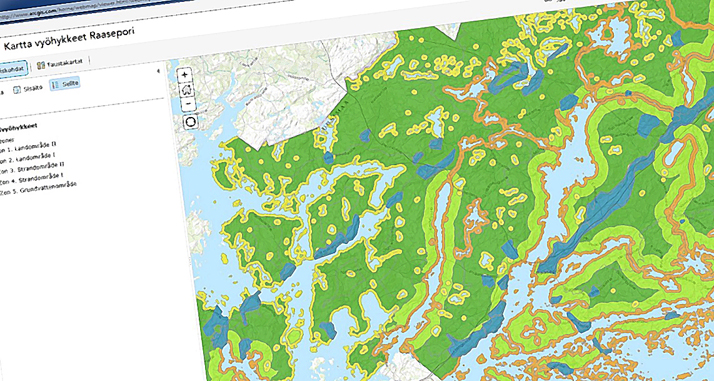
Task: Open the Taustakartat basemaps dropdown
Action: click(60, 63)
